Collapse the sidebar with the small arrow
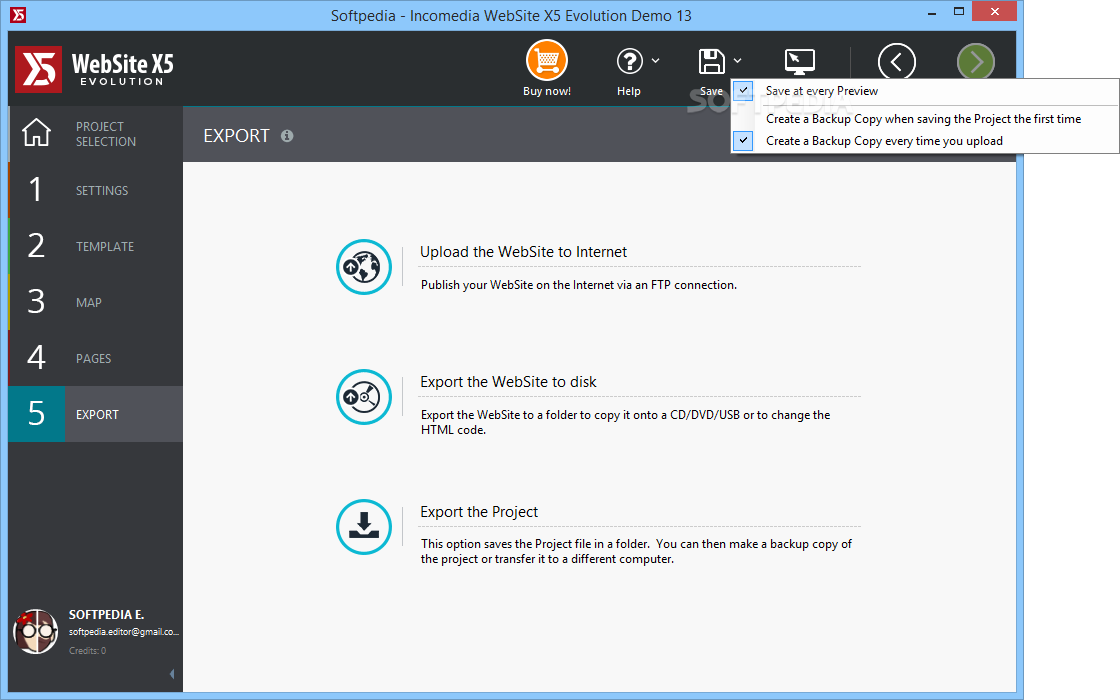The height and width of the screenshot is (700, 1120). 172,674
